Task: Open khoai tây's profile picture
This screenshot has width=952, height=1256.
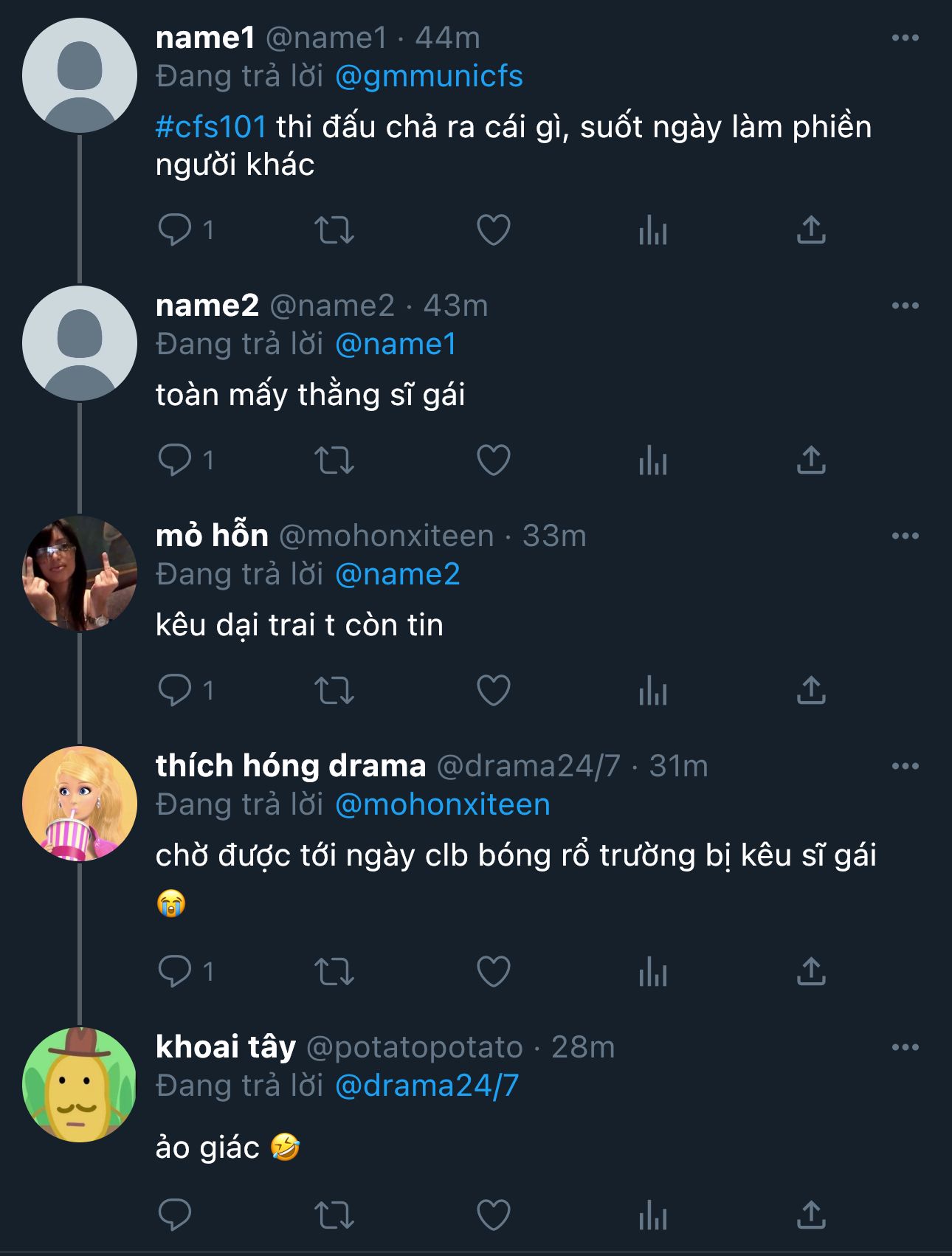Action: (80, 1085)
